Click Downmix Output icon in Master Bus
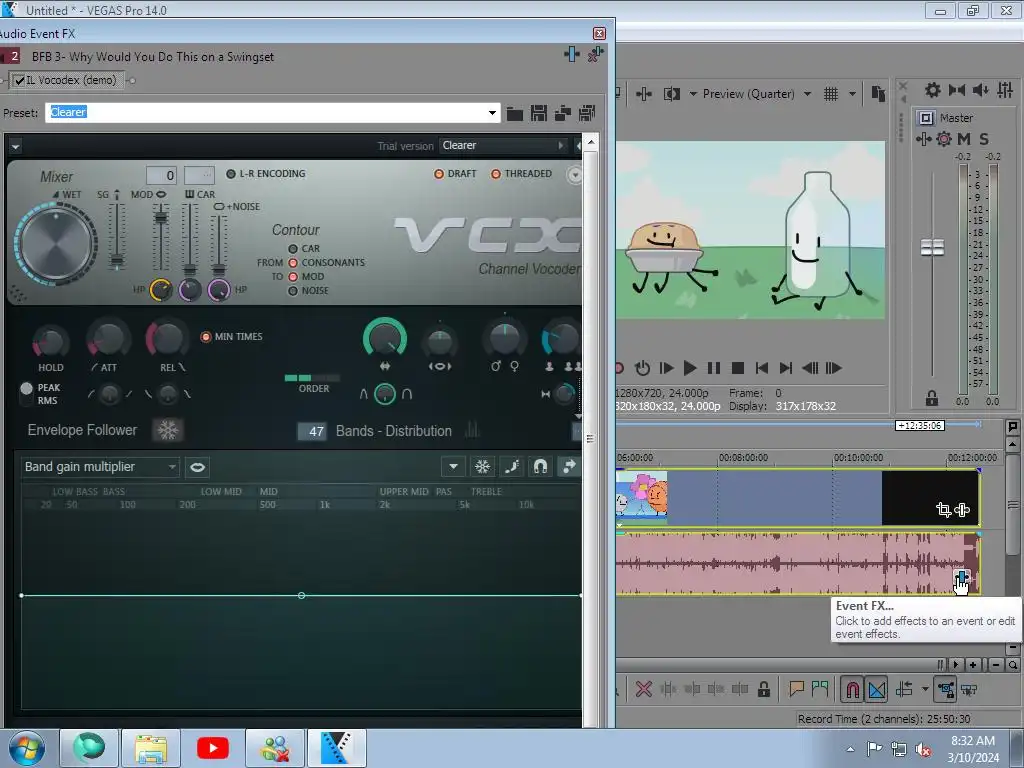 click(957, 89)
